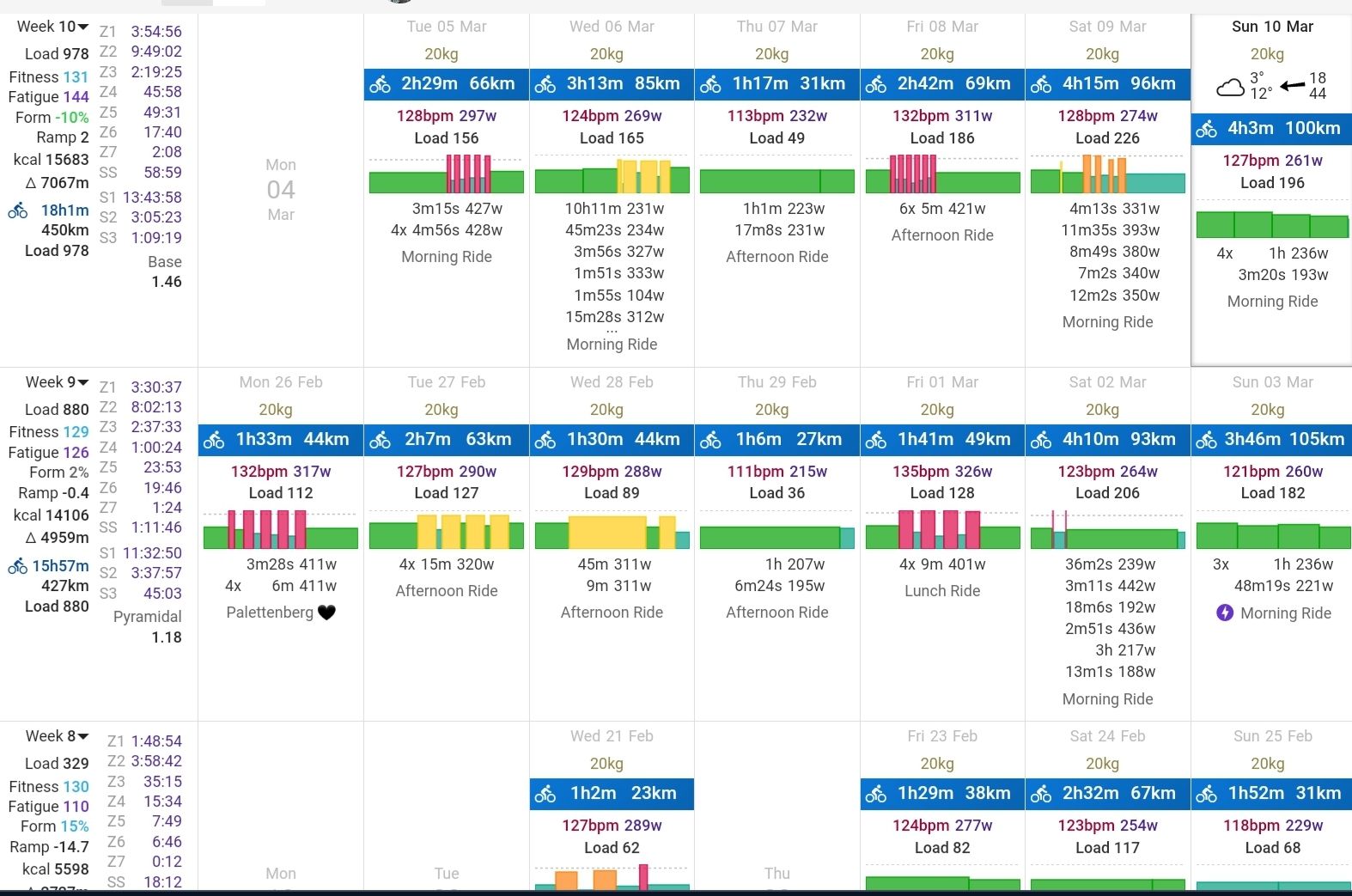Open the Week 9 dropdown arrow
This screenshot has height=896, width=1352.
[x=83, y=383]
